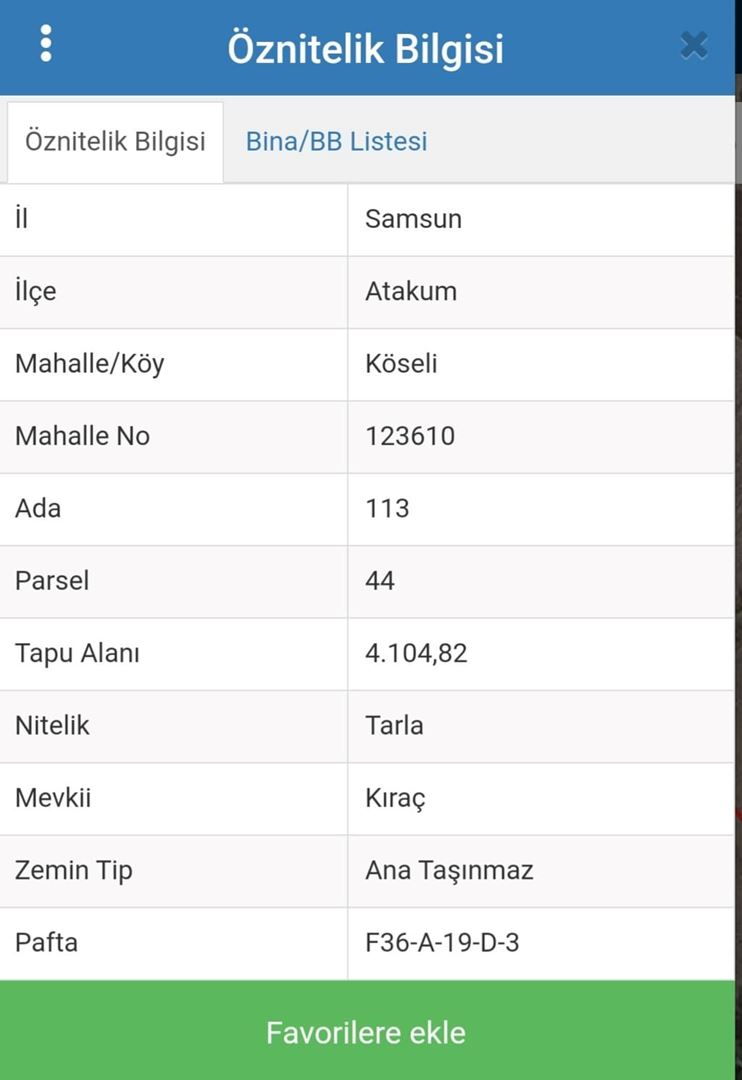
Task: Switch to the Öznitelik Bilgisi tab
Action: click(115, 141)
